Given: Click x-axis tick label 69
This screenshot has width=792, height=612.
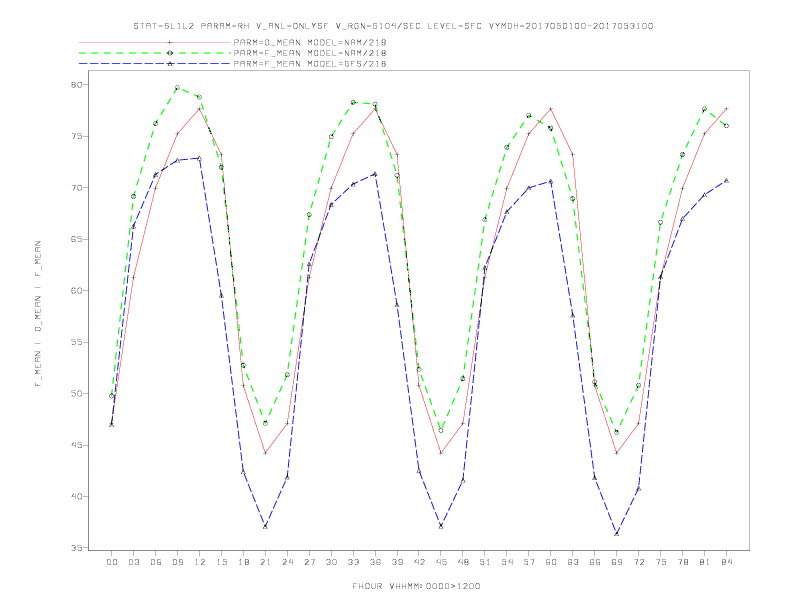Looking at the screenshot, I should [617, 562].
